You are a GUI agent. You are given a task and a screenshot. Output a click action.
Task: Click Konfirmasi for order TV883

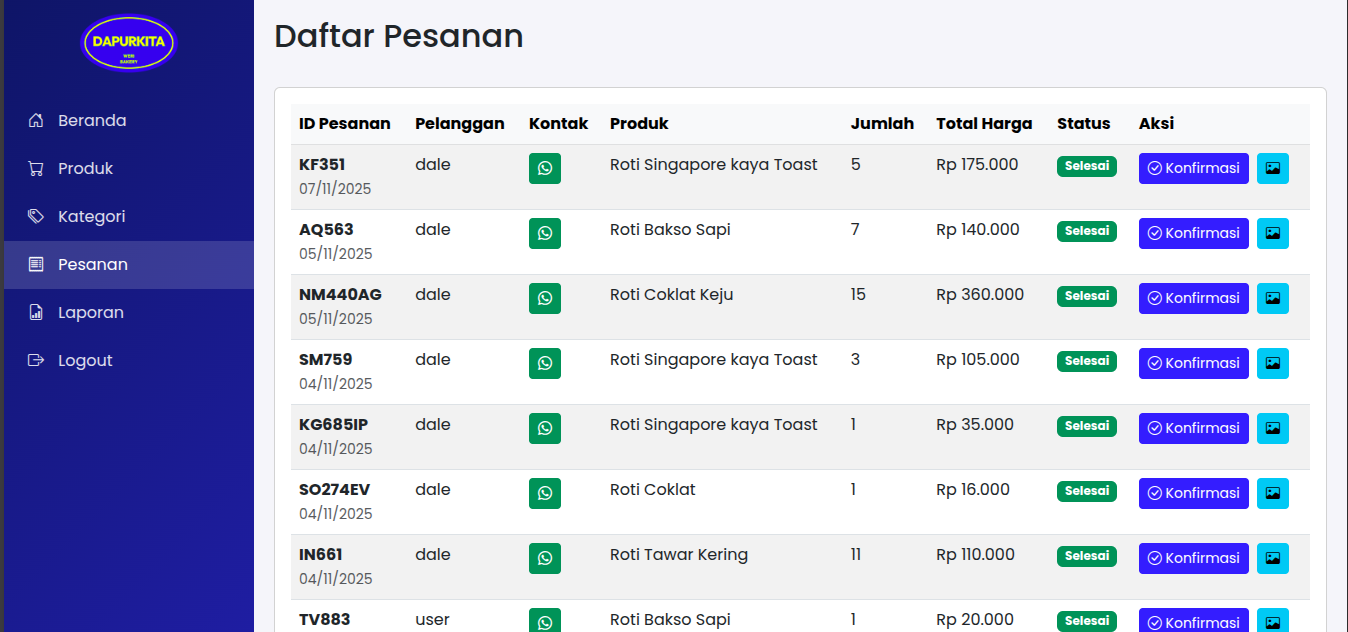(1194, 621)
